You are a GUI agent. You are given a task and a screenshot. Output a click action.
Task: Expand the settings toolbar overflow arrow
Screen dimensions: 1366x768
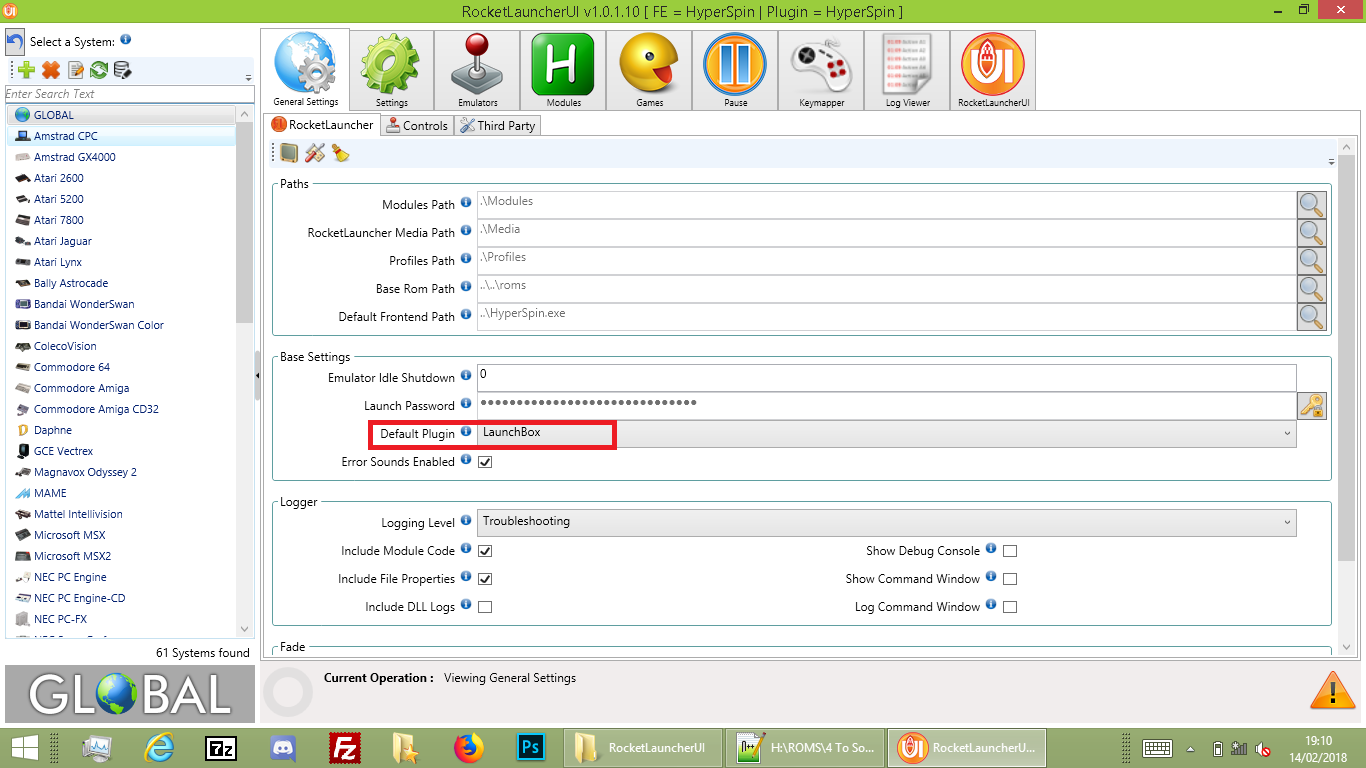(1331, 161)
